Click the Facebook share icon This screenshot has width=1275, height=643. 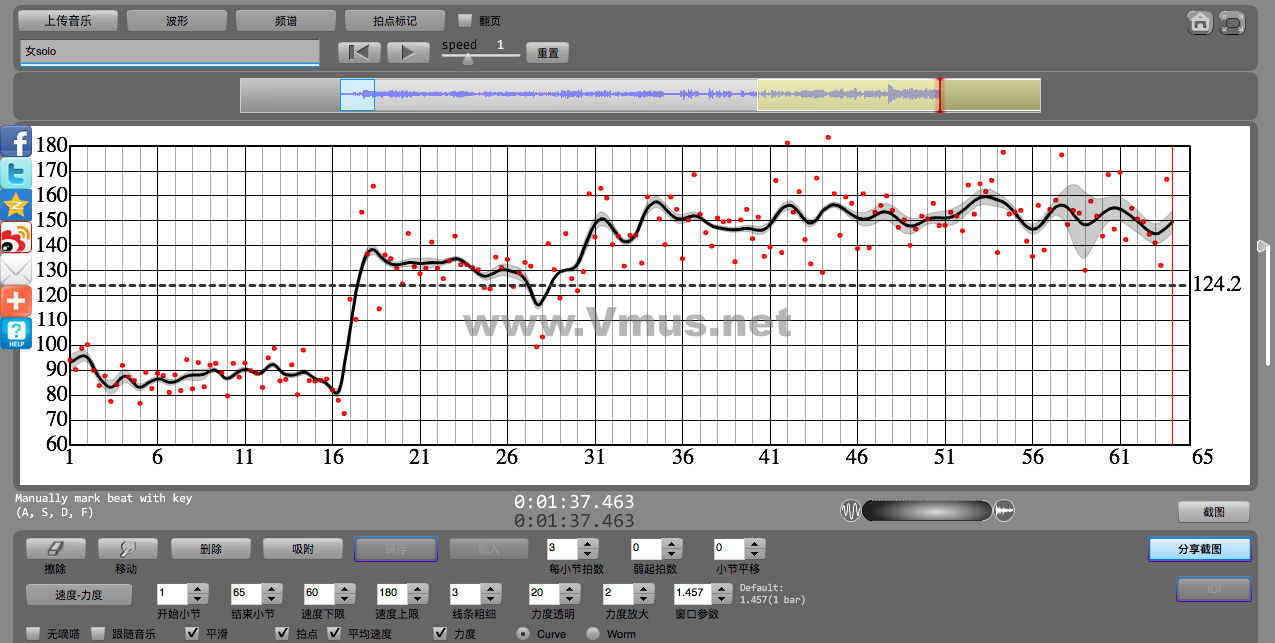pyautogui.click(x=17, y=142)
